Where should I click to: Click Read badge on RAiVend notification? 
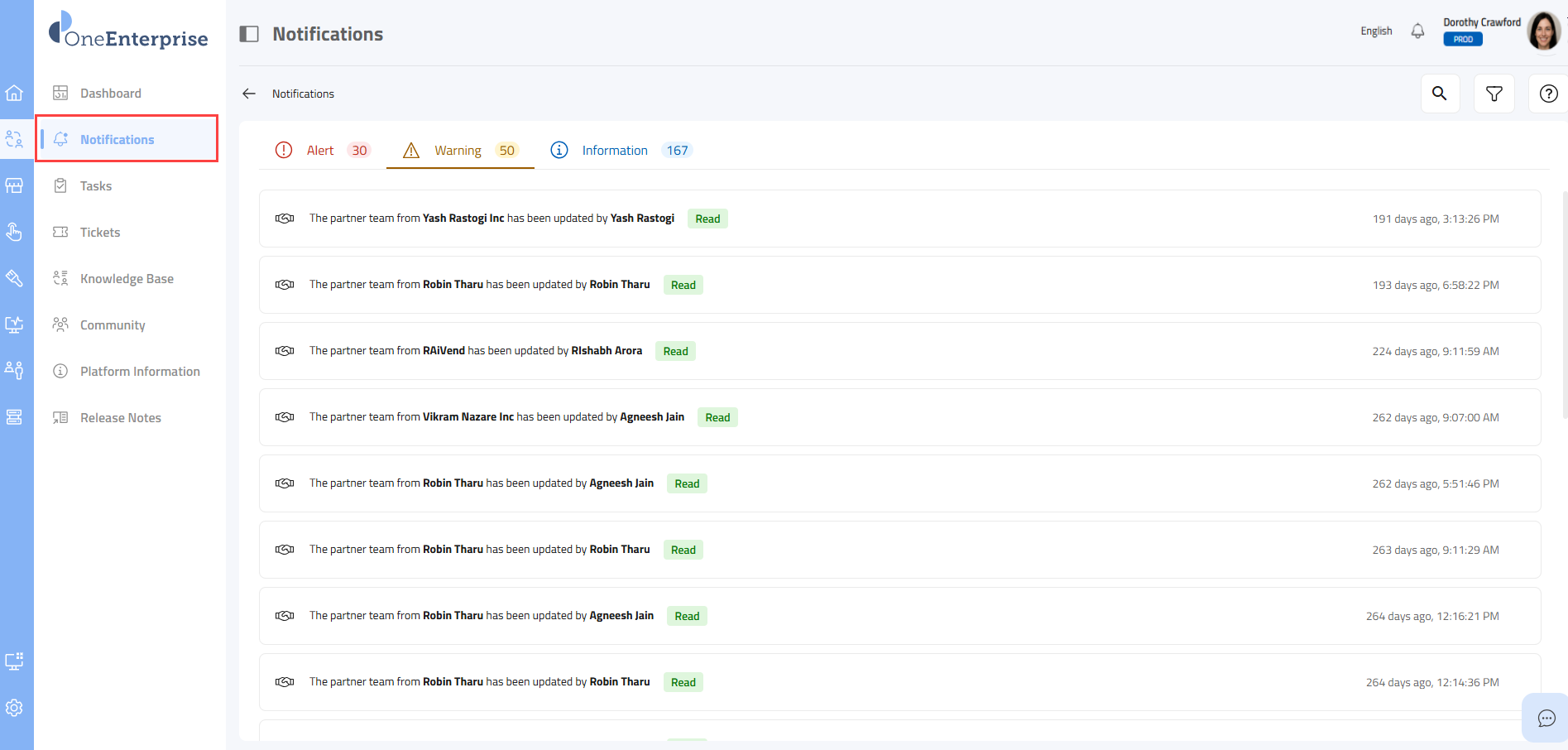pos(675,352)
